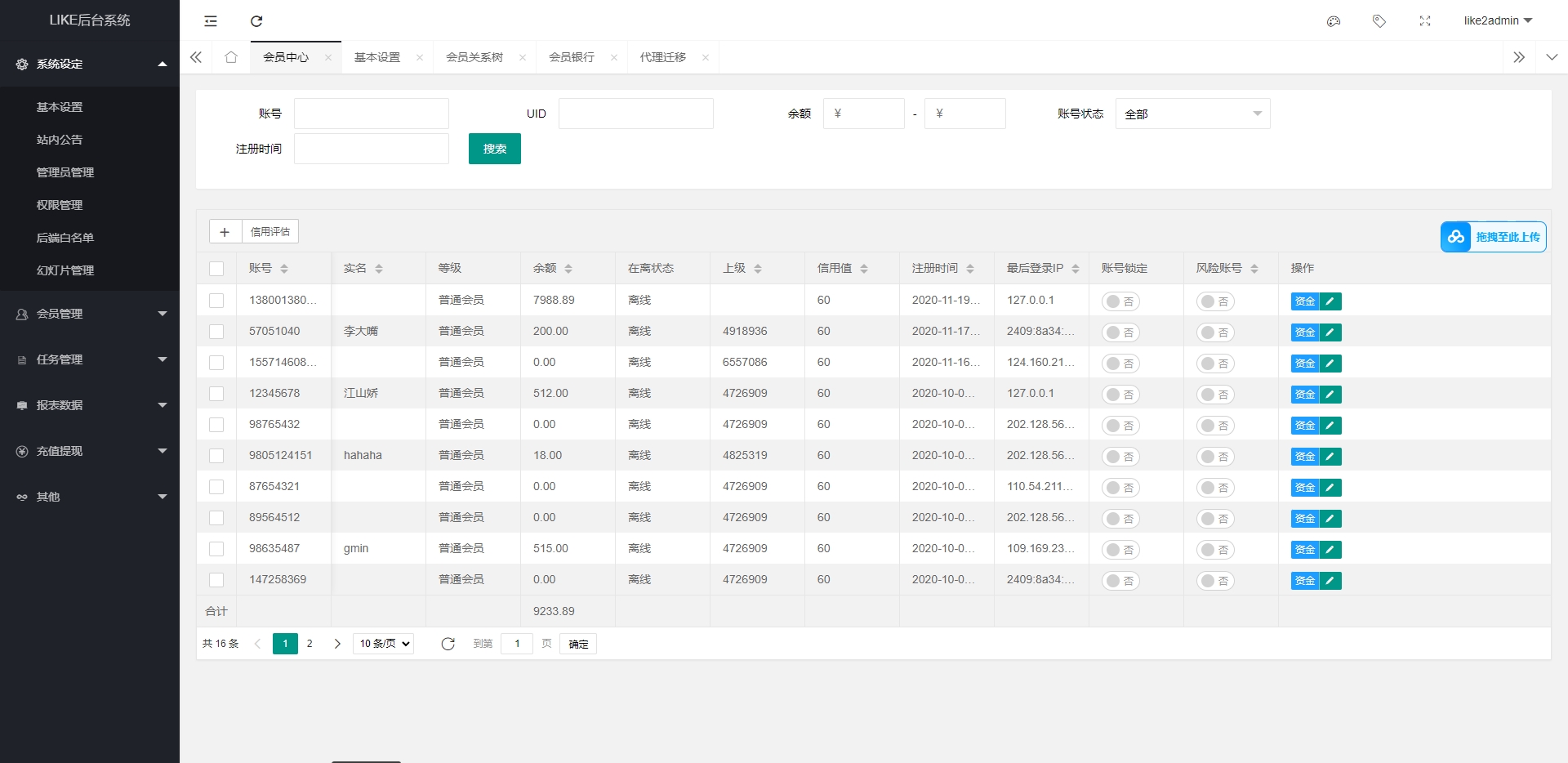Screen dimensions: 1568x763
Task: Open the 10 条/页 page size dropdown
Action: pos(384,644)
